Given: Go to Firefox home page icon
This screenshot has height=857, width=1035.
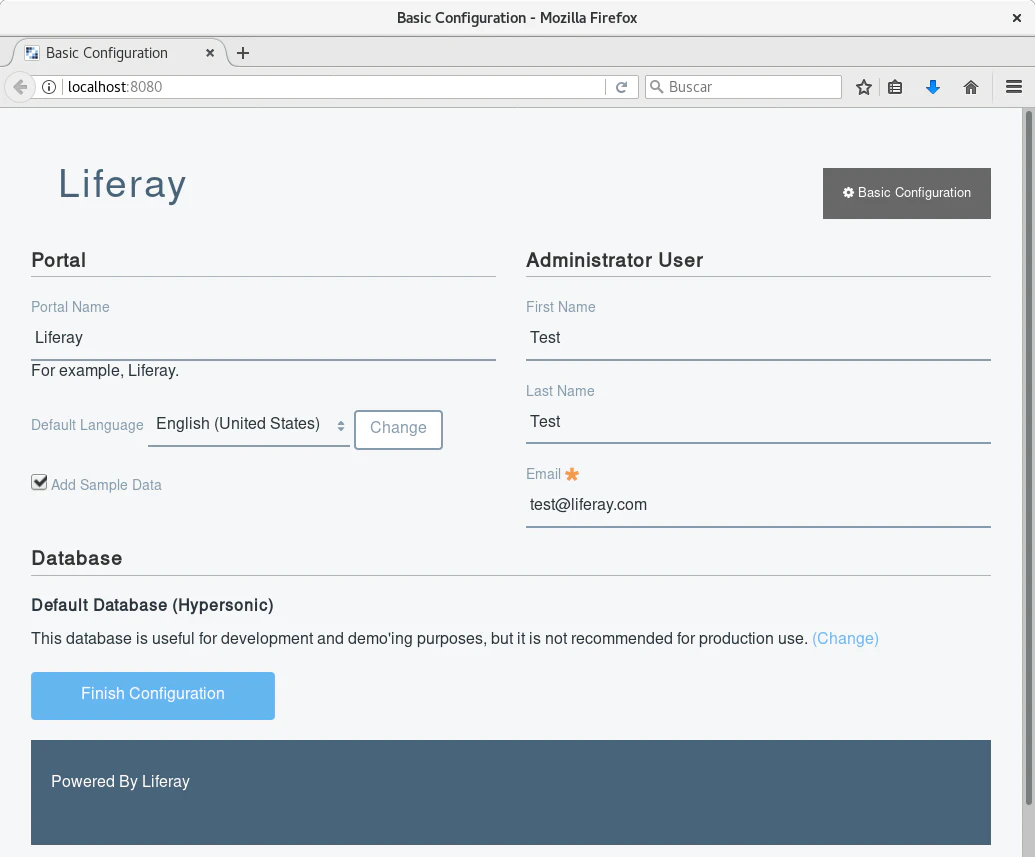Looking at the screenshot, I should (x=970, y=87).
